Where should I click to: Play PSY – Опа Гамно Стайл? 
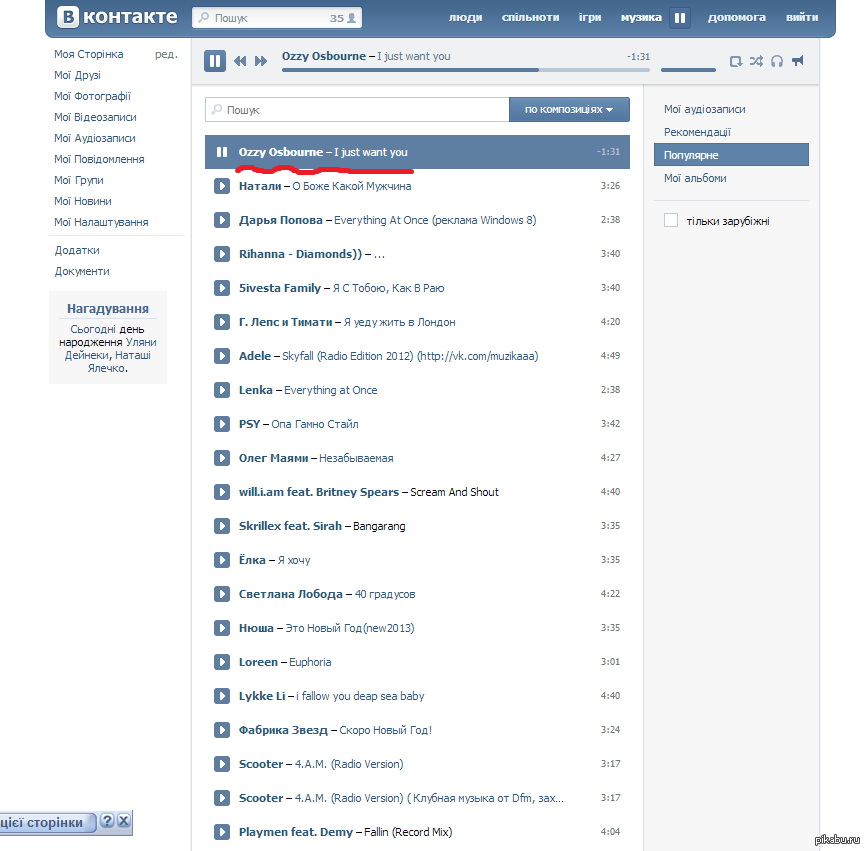point(222,424)
